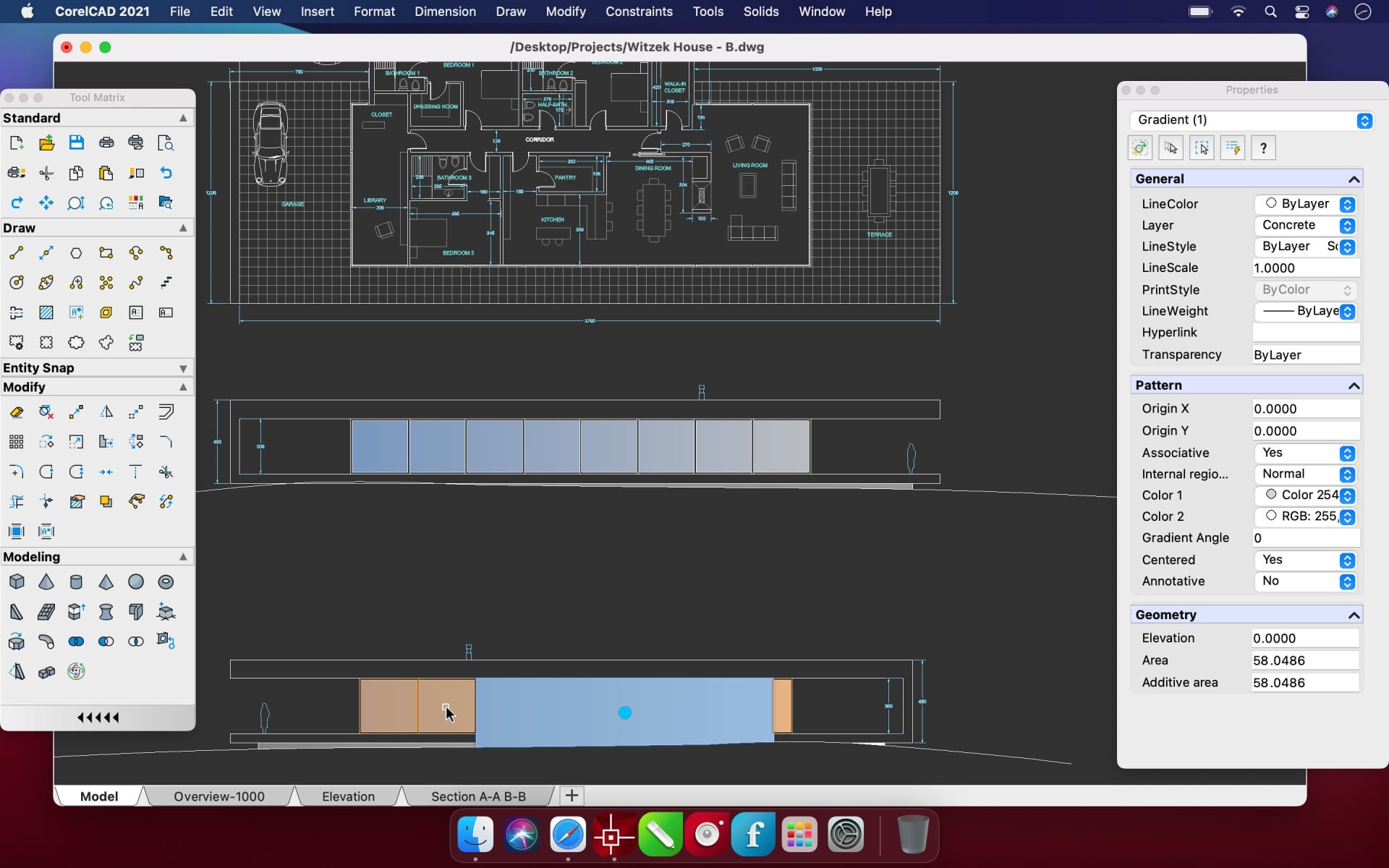Screen dimensions: 1389x868
Task: Select the Polygon hexagon tool
Action: [x=76, y=253]
